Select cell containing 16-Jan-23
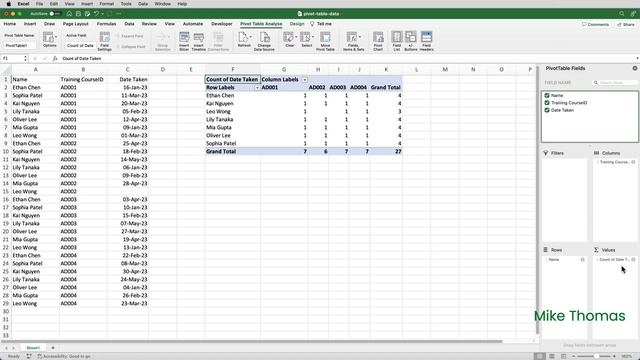Viewport: 640px width, 360px height. tap(127, 87)
